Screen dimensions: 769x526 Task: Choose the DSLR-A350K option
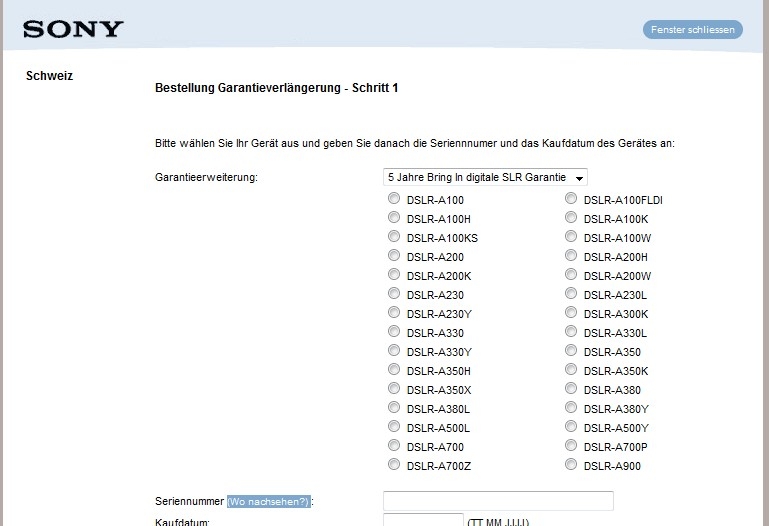click(x=571, y=370)
